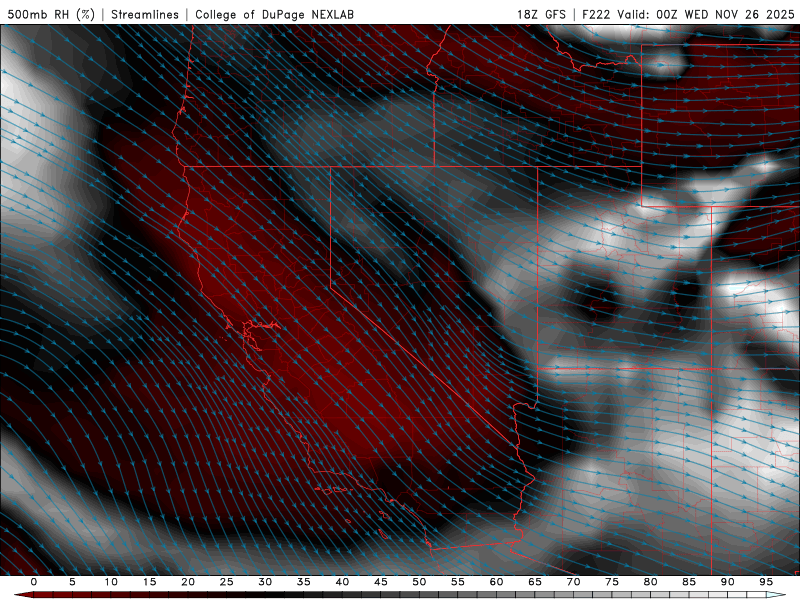Click the 'Valid: 00Z WED NOV 26 2025' text

706,14
